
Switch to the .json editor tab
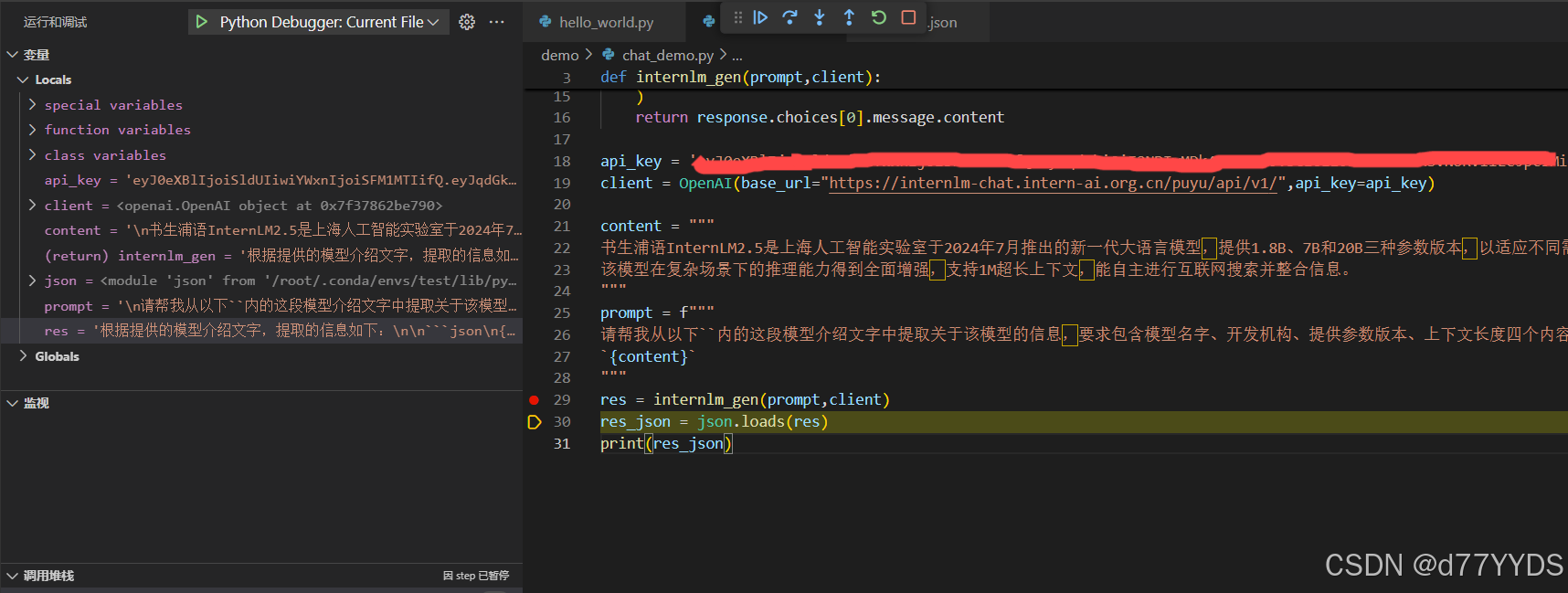941,22
